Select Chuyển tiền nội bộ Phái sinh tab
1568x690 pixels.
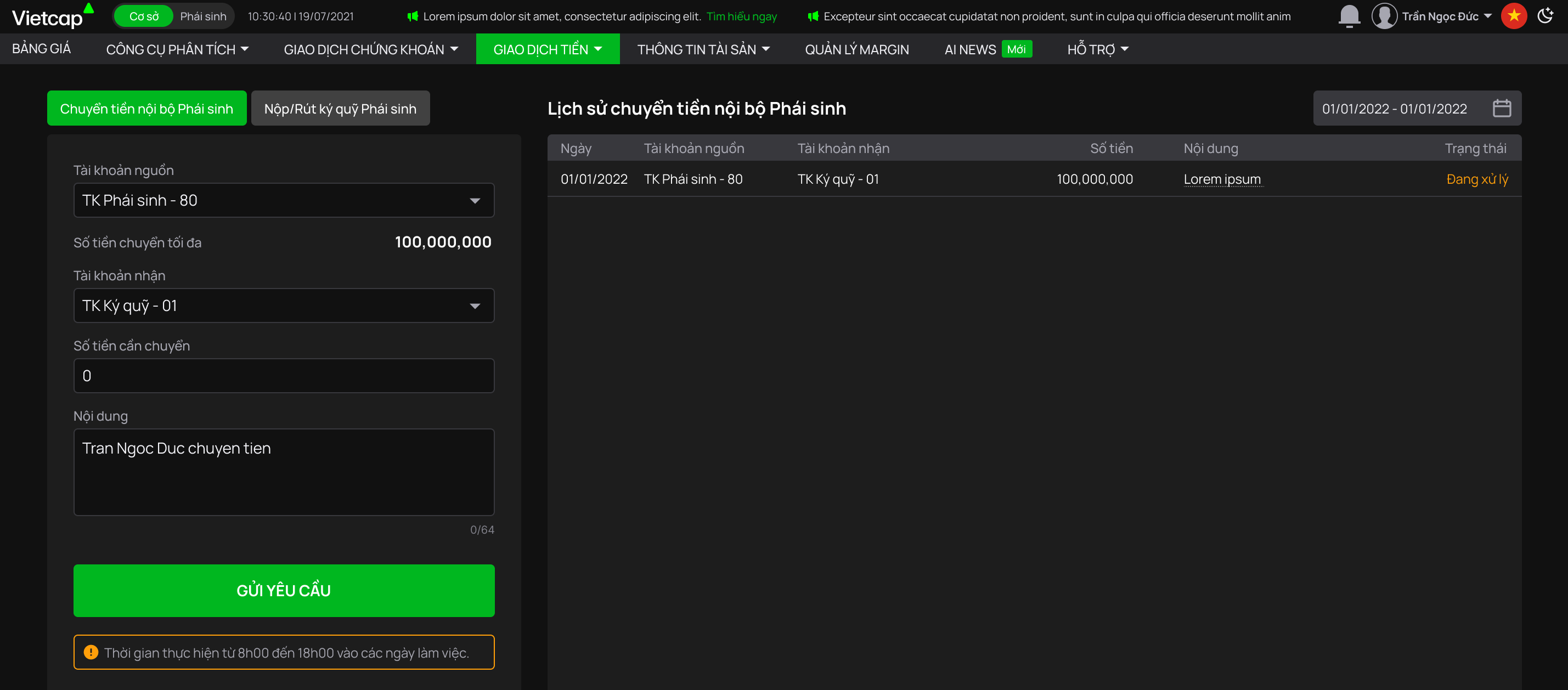pos(146,108)
